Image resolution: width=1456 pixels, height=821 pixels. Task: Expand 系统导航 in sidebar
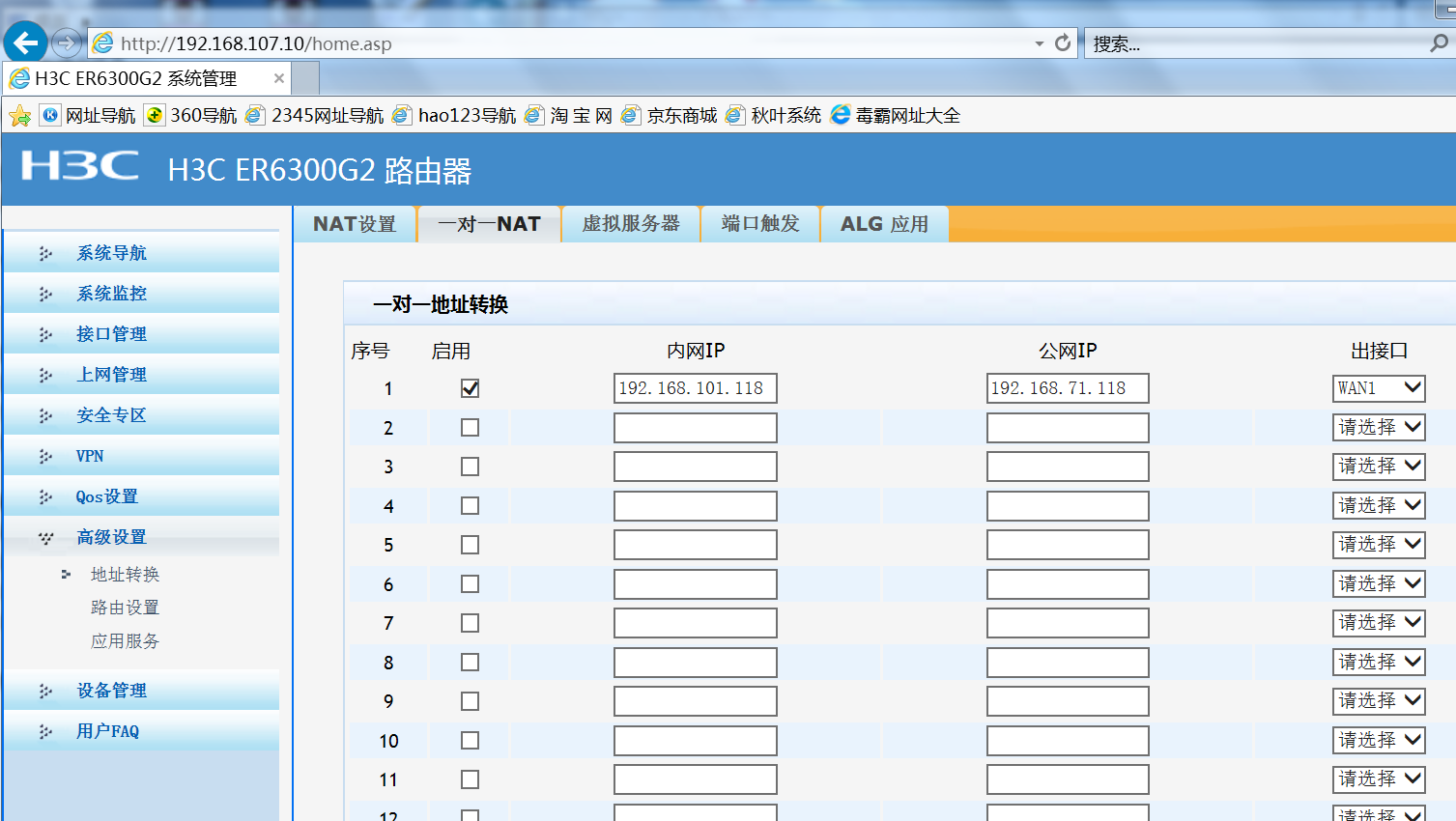[x=141, y=253]
